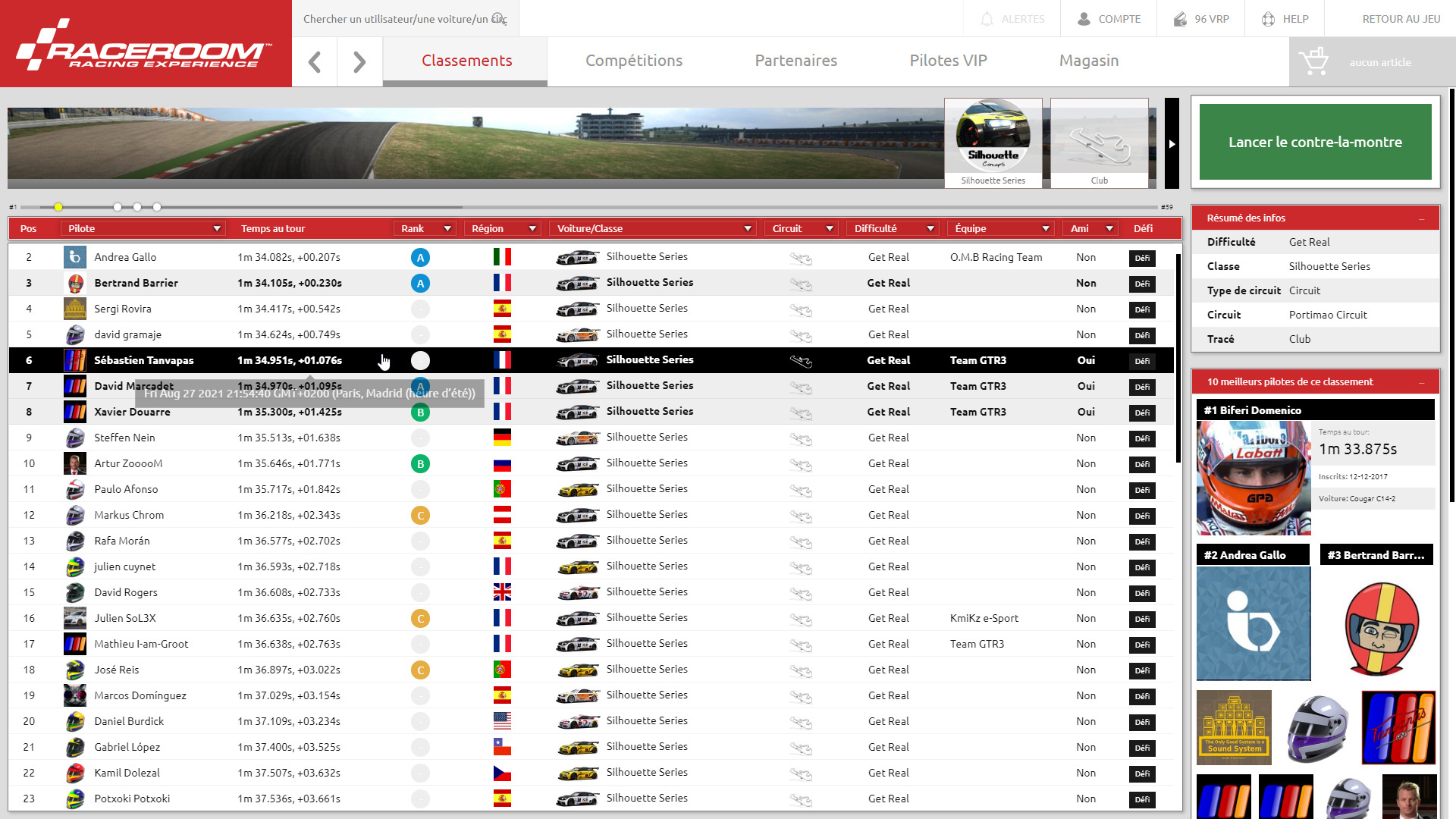The image size is (1456, 819).
Task: Open the Voiture/Classe filter dropdown
Action: [x=748, y=228]
